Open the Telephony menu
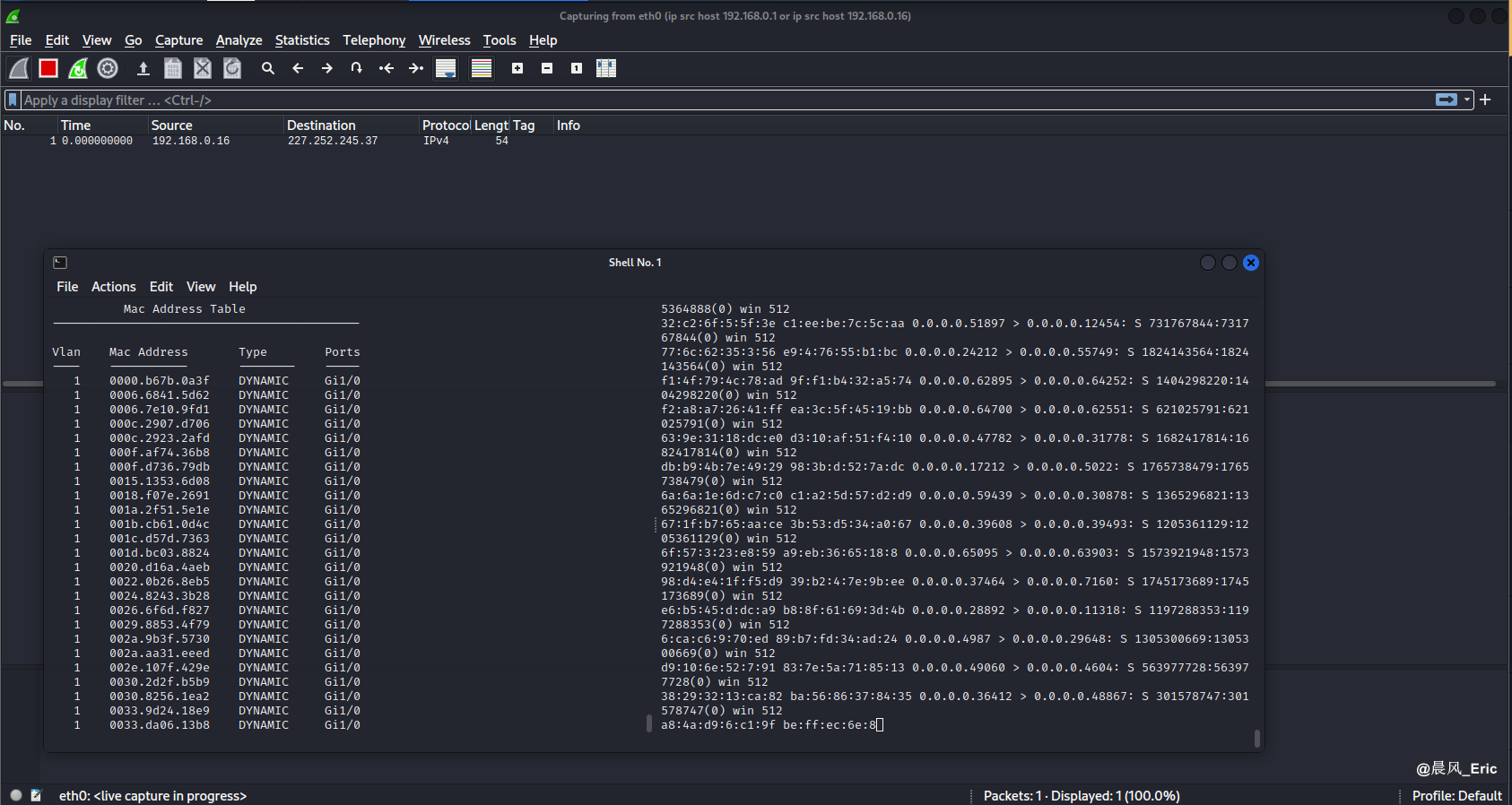 [374, 40]
